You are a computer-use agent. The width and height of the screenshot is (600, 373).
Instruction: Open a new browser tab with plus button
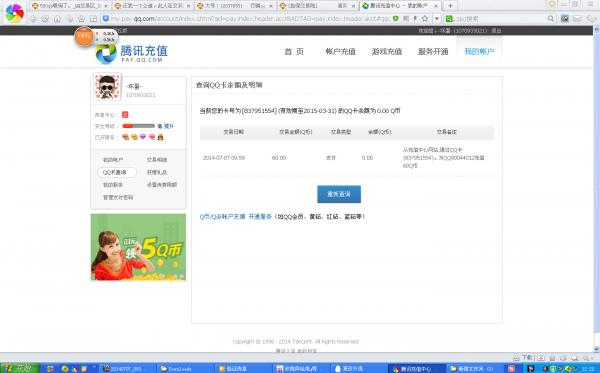click(x=450, y=6)
